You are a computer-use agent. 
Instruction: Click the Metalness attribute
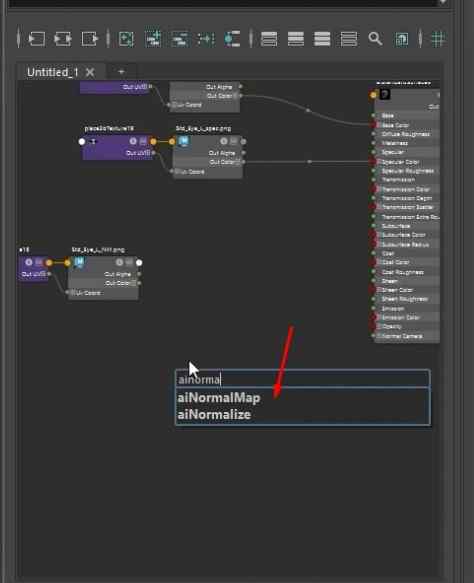[395, 143]
